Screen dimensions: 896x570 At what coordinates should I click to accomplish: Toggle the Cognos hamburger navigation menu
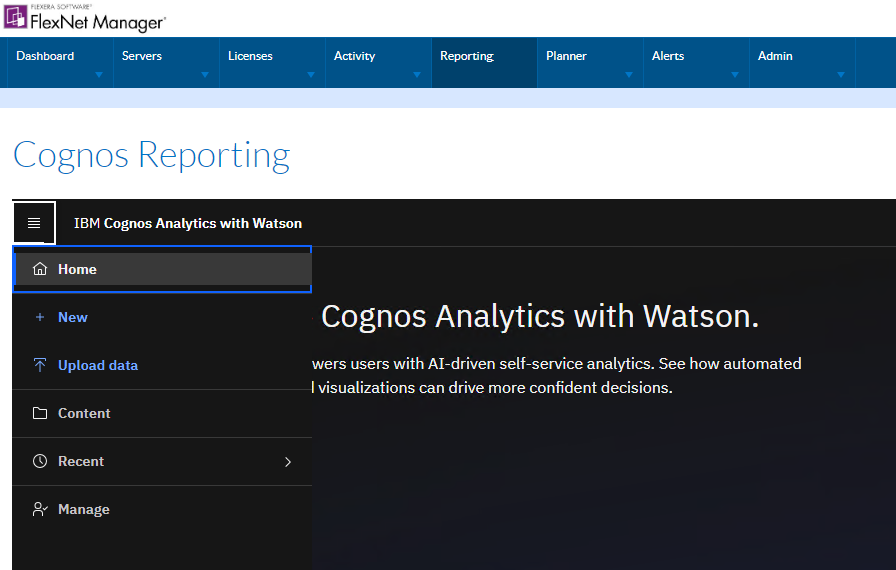[34, 223]
